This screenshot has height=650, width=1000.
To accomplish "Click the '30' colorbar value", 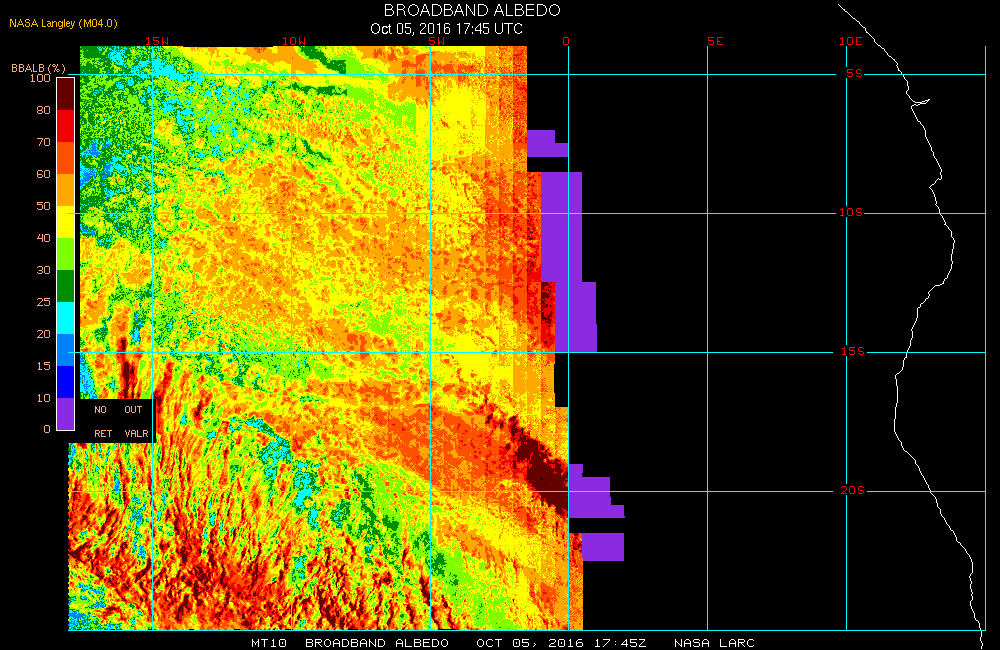I will pyautogui.click(x=43, y=270).
